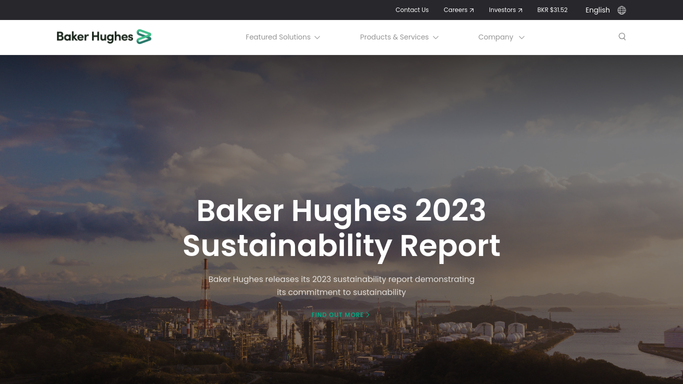Open the Featured Solutions menu
Viewport: 683px width, 384px height.
278,37
